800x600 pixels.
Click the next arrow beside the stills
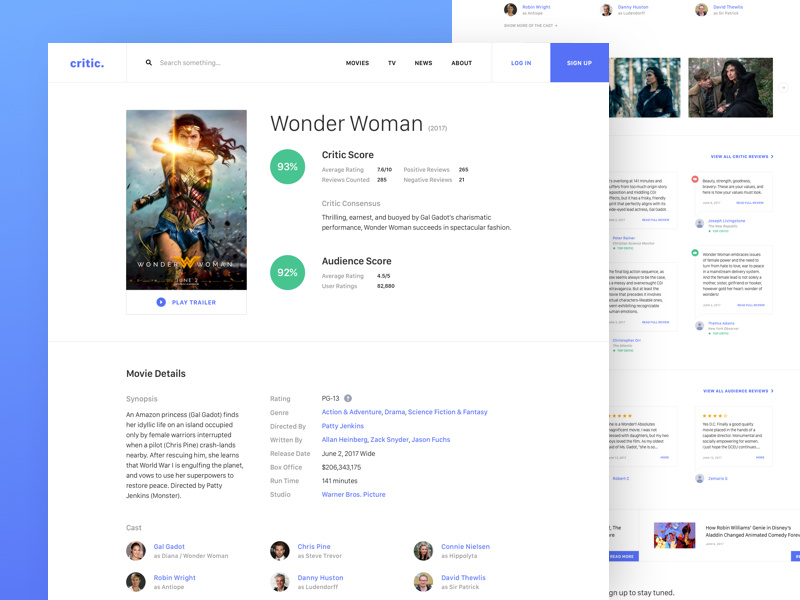click(784, 88)
